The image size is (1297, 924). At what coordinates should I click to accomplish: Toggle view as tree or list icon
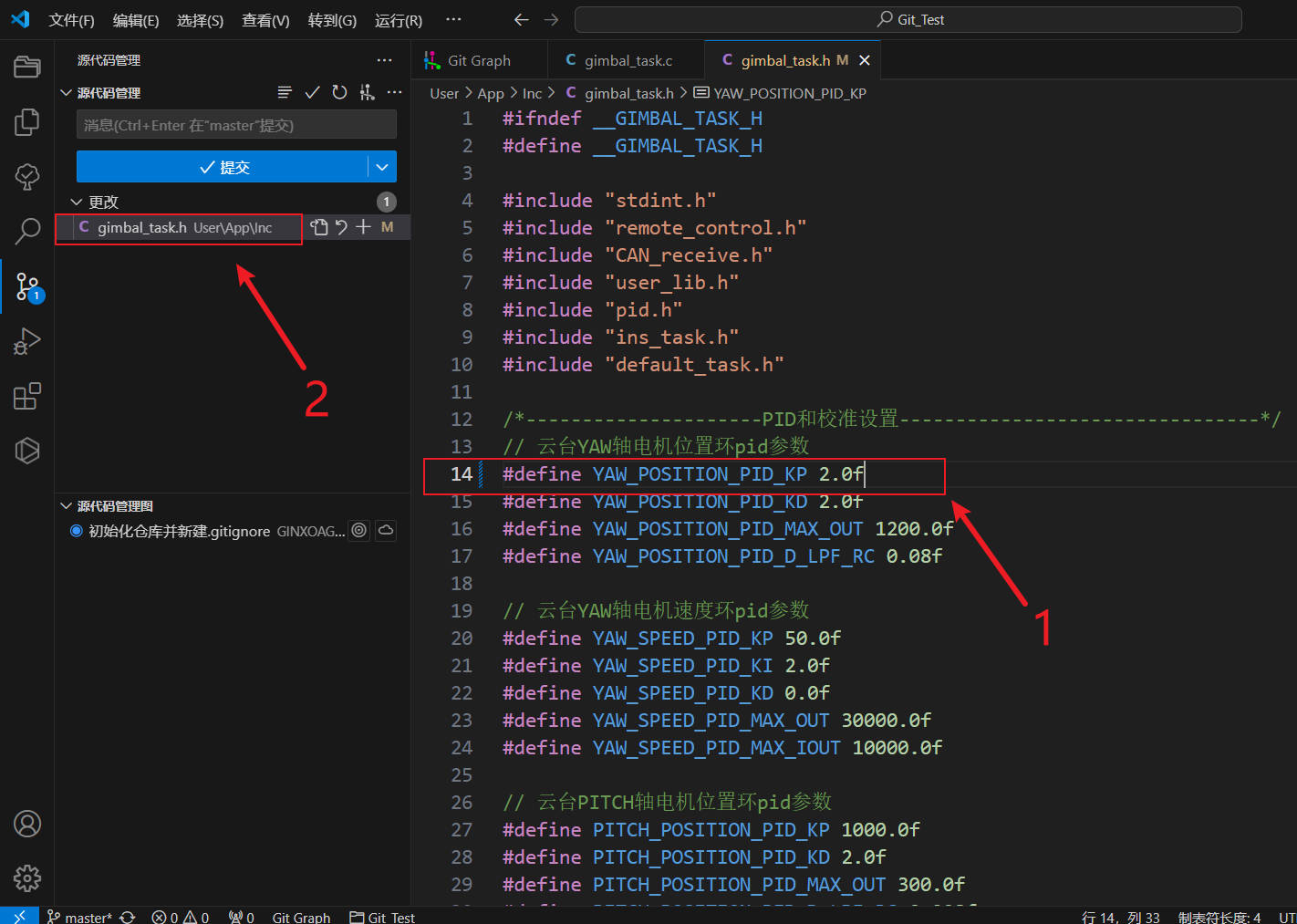click(285, 92)
